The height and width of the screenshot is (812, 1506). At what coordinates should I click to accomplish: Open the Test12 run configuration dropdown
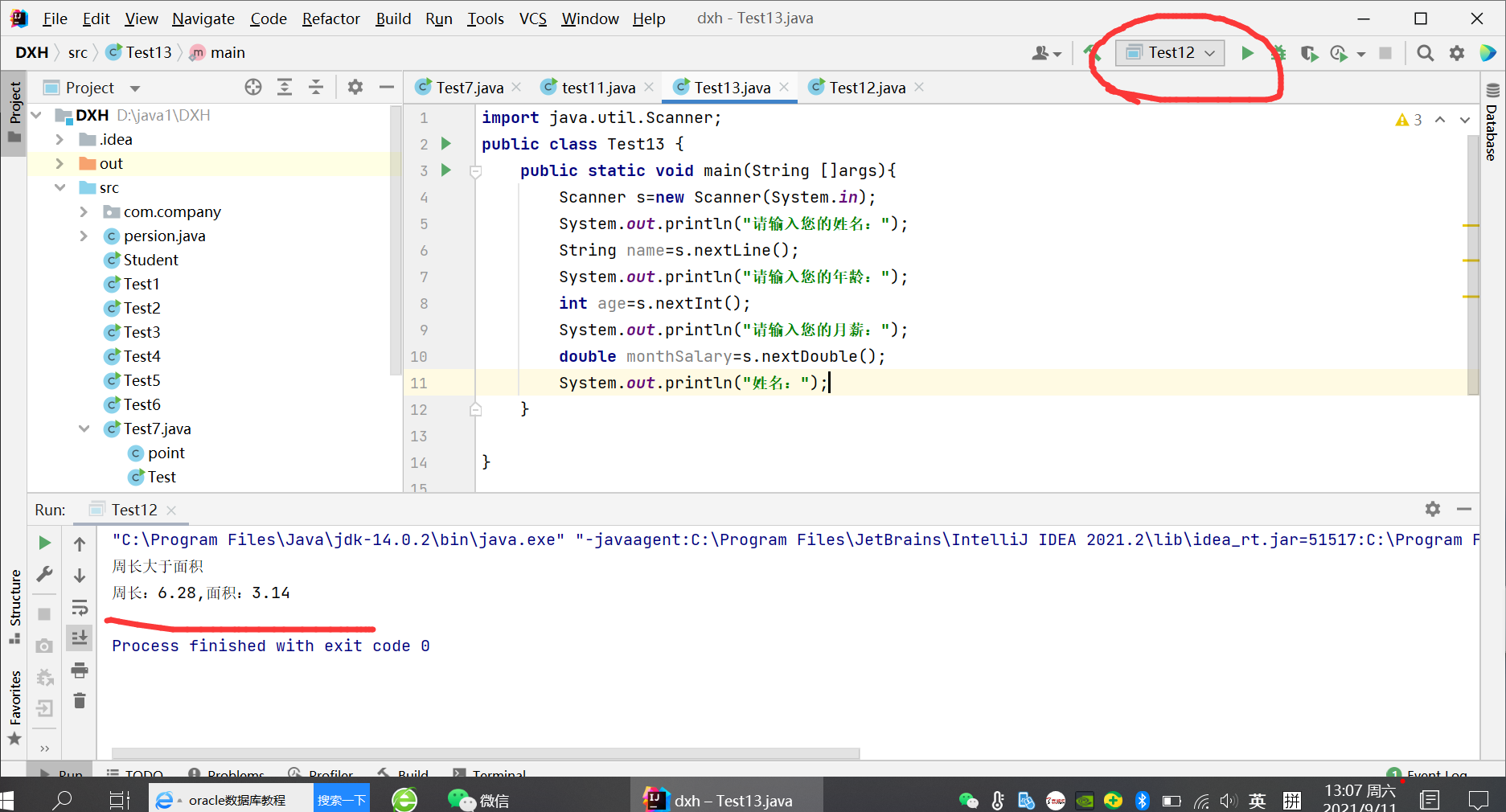tap(1170, 53)
